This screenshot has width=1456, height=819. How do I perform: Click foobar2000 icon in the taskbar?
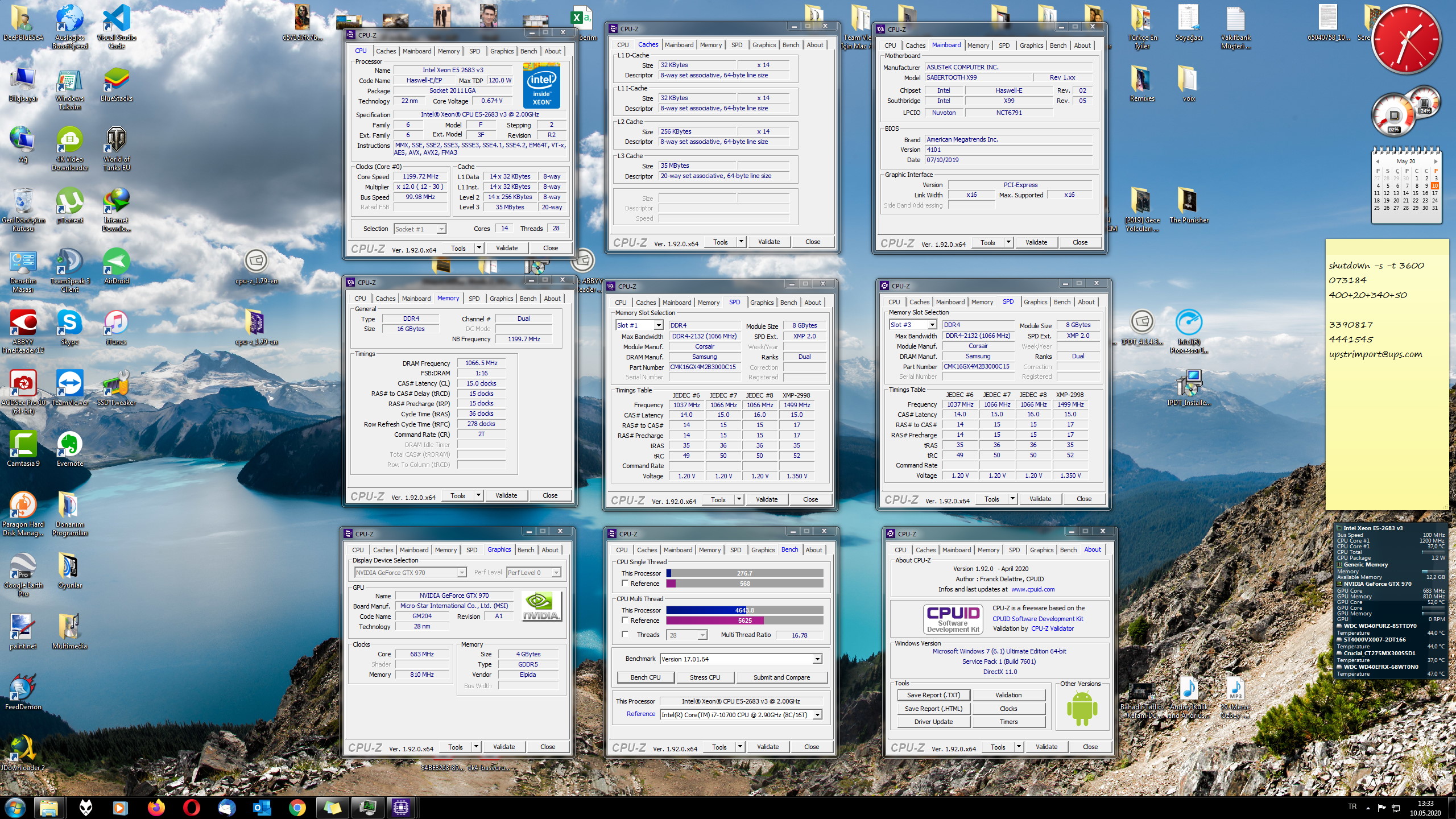pyautogui.click(x=85, y=807)
